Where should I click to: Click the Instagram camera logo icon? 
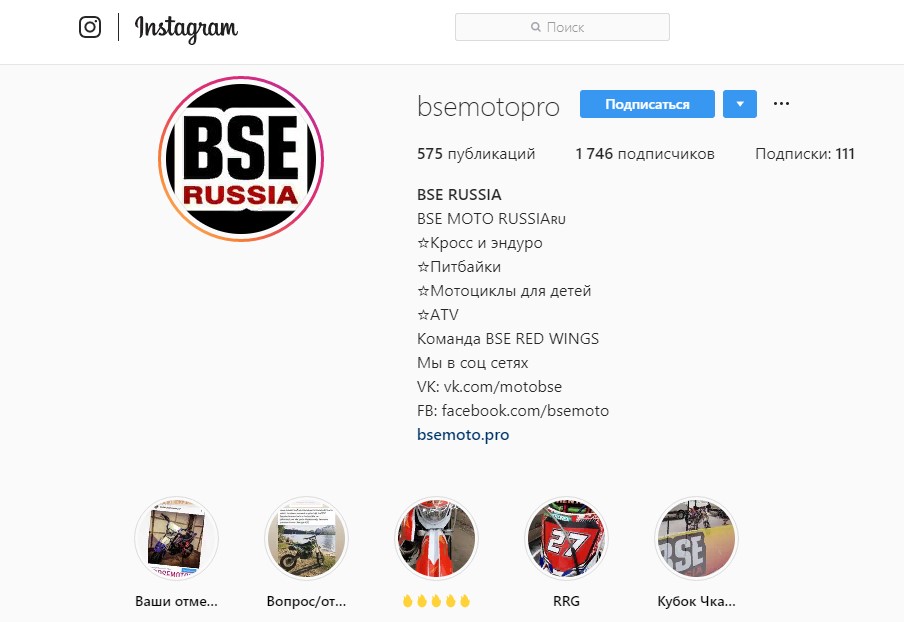click(90, 27)
